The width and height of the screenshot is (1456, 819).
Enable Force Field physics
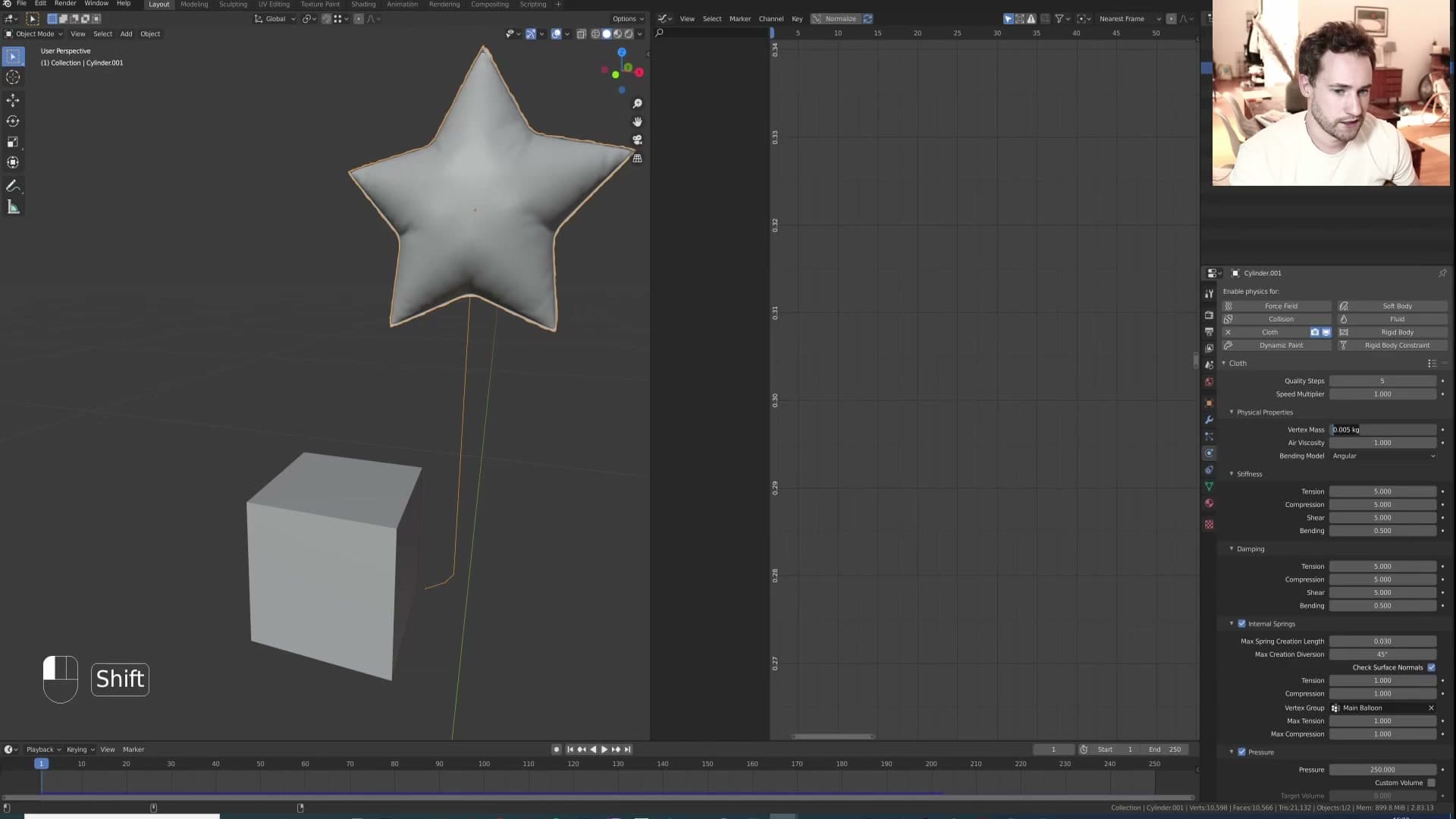(1276, 306)
